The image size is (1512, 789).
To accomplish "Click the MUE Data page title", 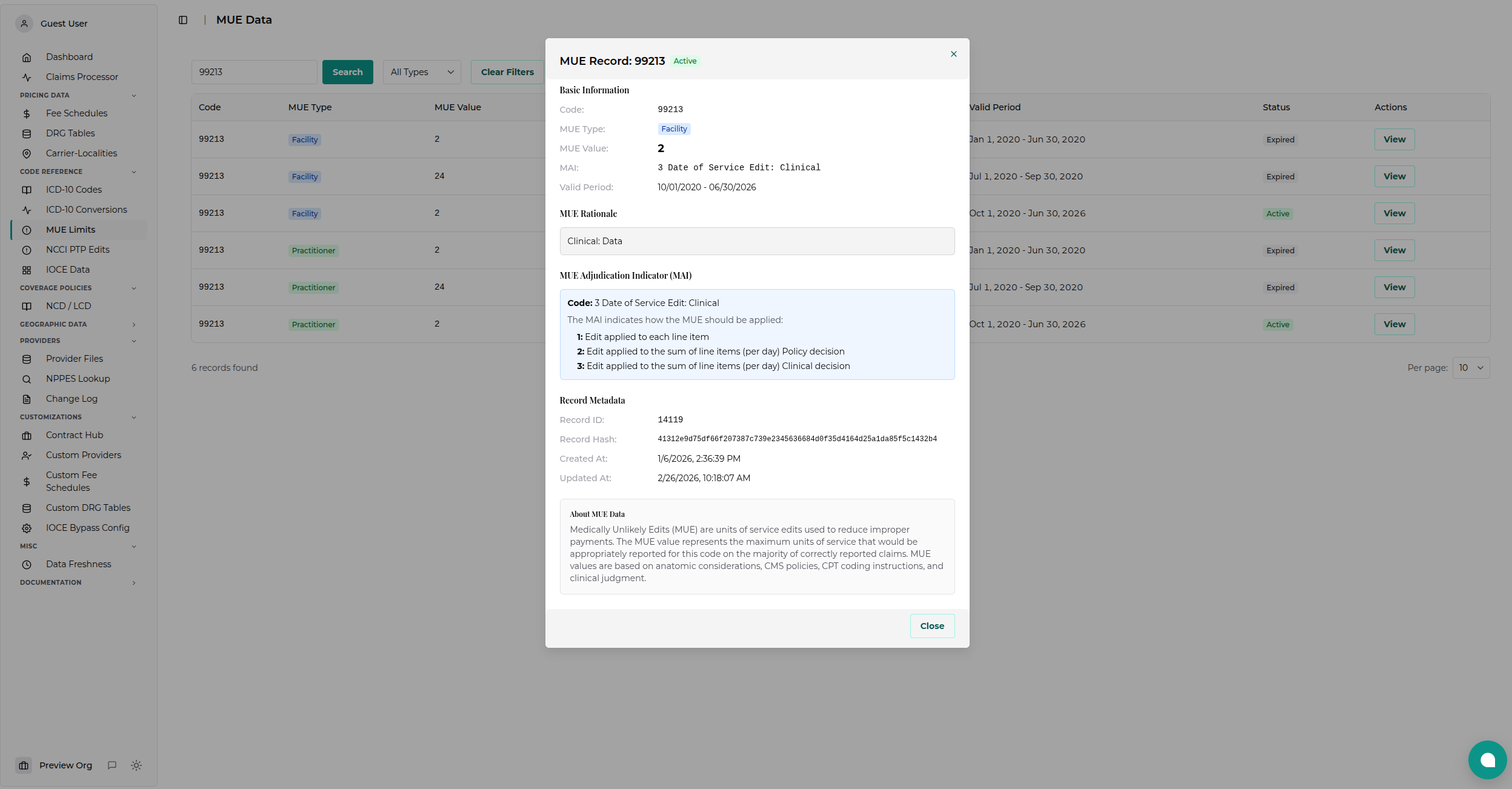I will (244, 20).
